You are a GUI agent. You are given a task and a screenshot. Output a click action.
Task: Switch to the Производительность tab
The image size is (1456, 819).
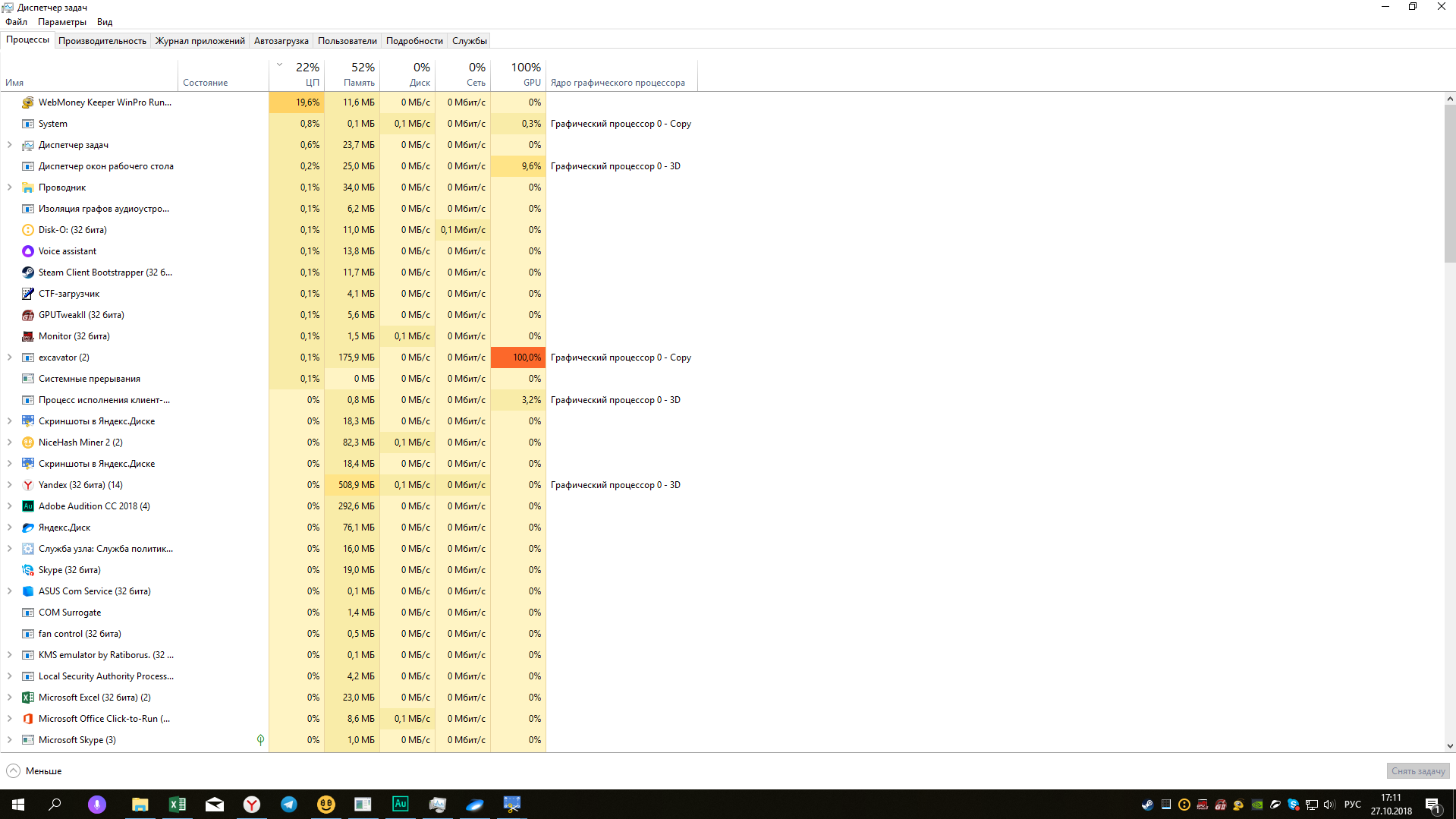pos(102,41)
